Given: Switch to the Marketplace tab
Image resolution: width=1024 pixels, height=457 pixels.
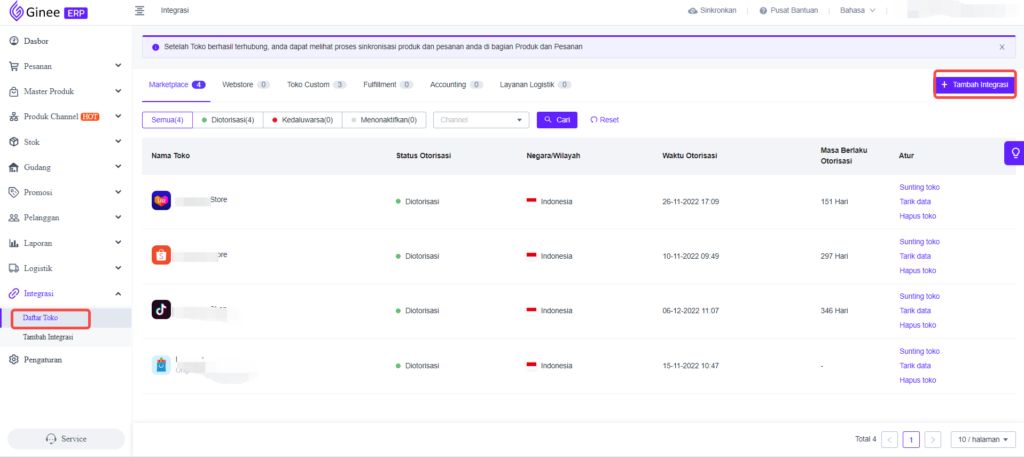Looking at the screenshot, I should (x=177, y=85).
